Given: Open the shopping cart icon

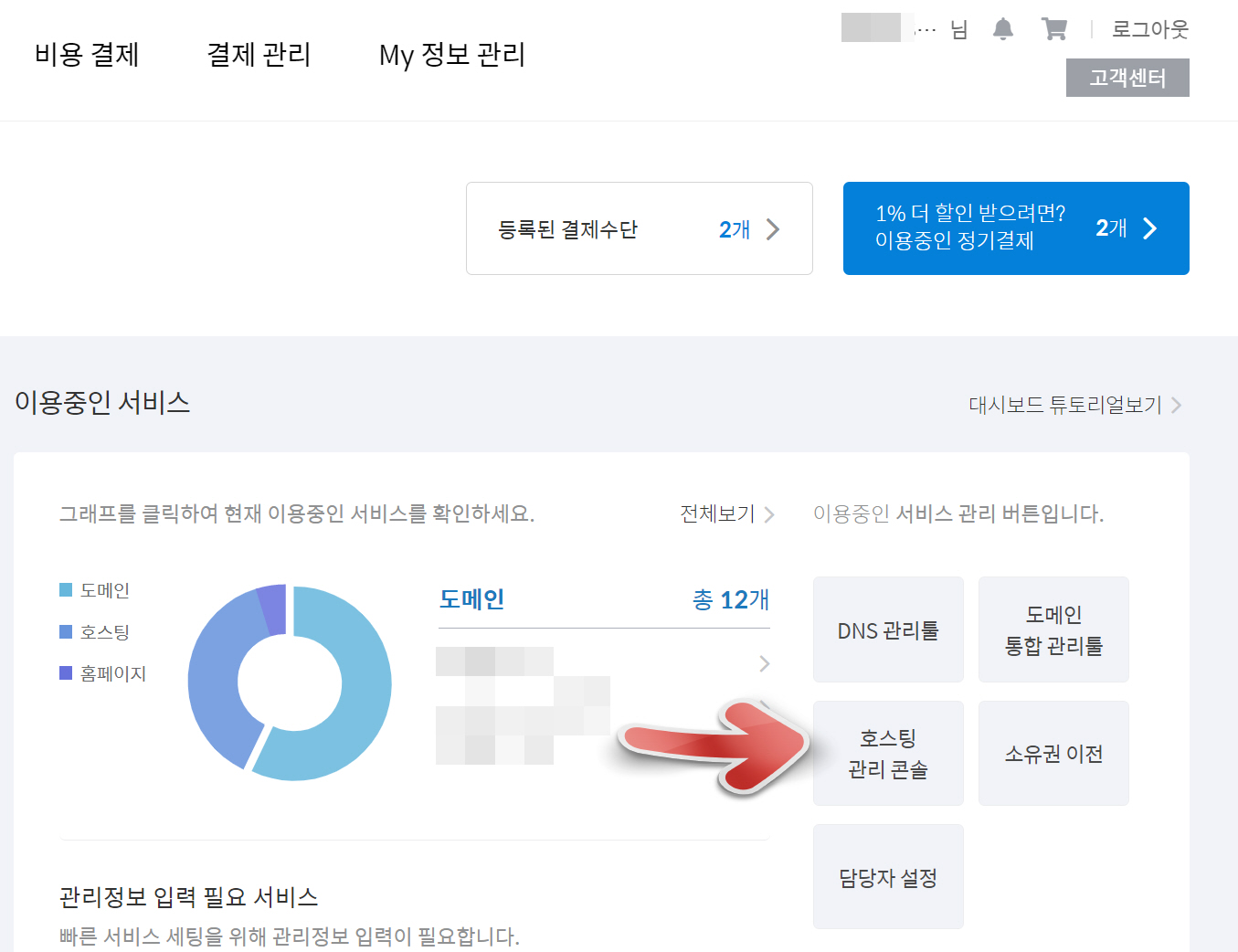Looking at the screenshot, I should [x=1053, y=28].
